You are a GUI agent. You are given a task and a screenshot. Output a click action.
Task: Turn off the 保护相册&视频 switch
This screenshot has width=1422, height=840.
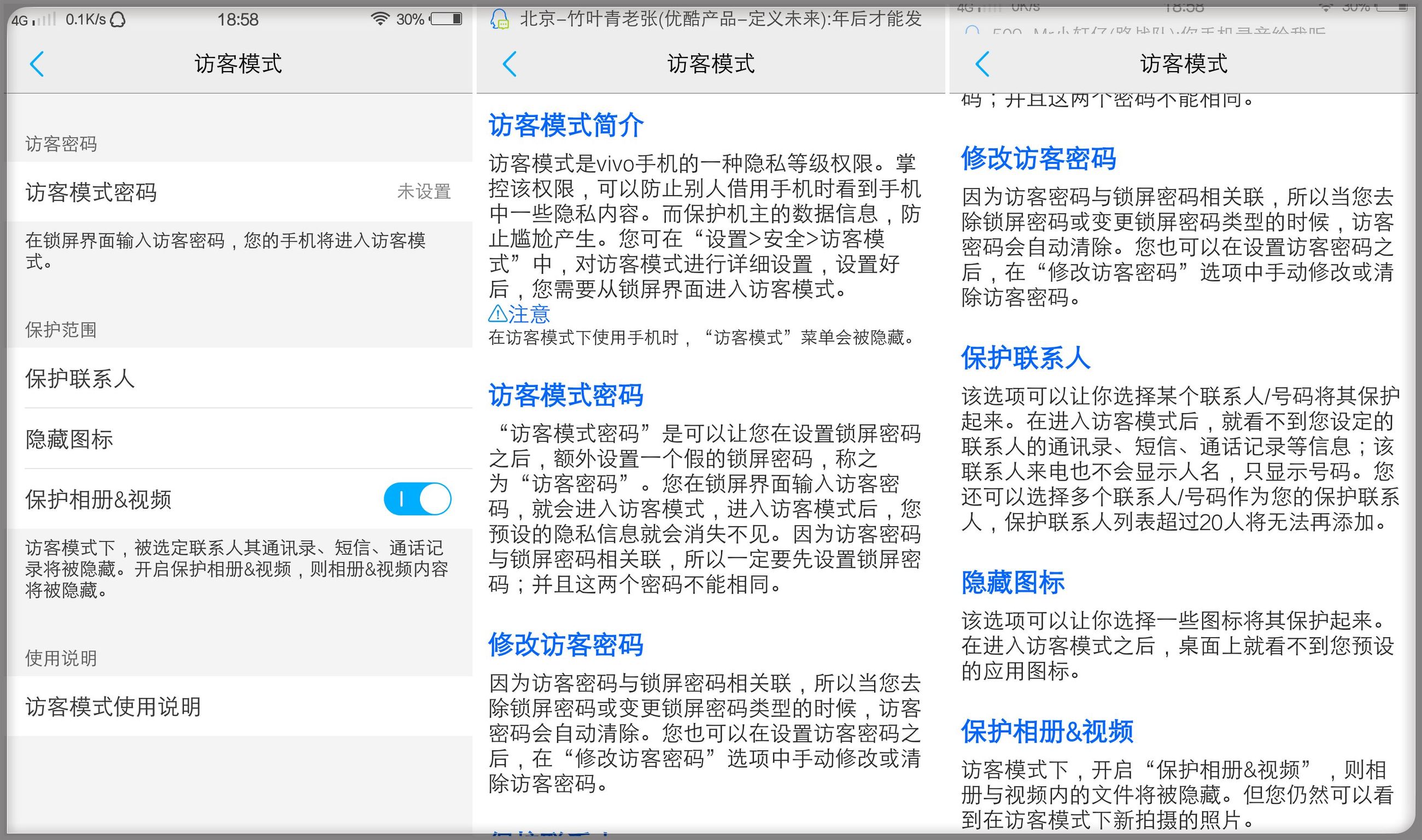(x=418, y=498)
